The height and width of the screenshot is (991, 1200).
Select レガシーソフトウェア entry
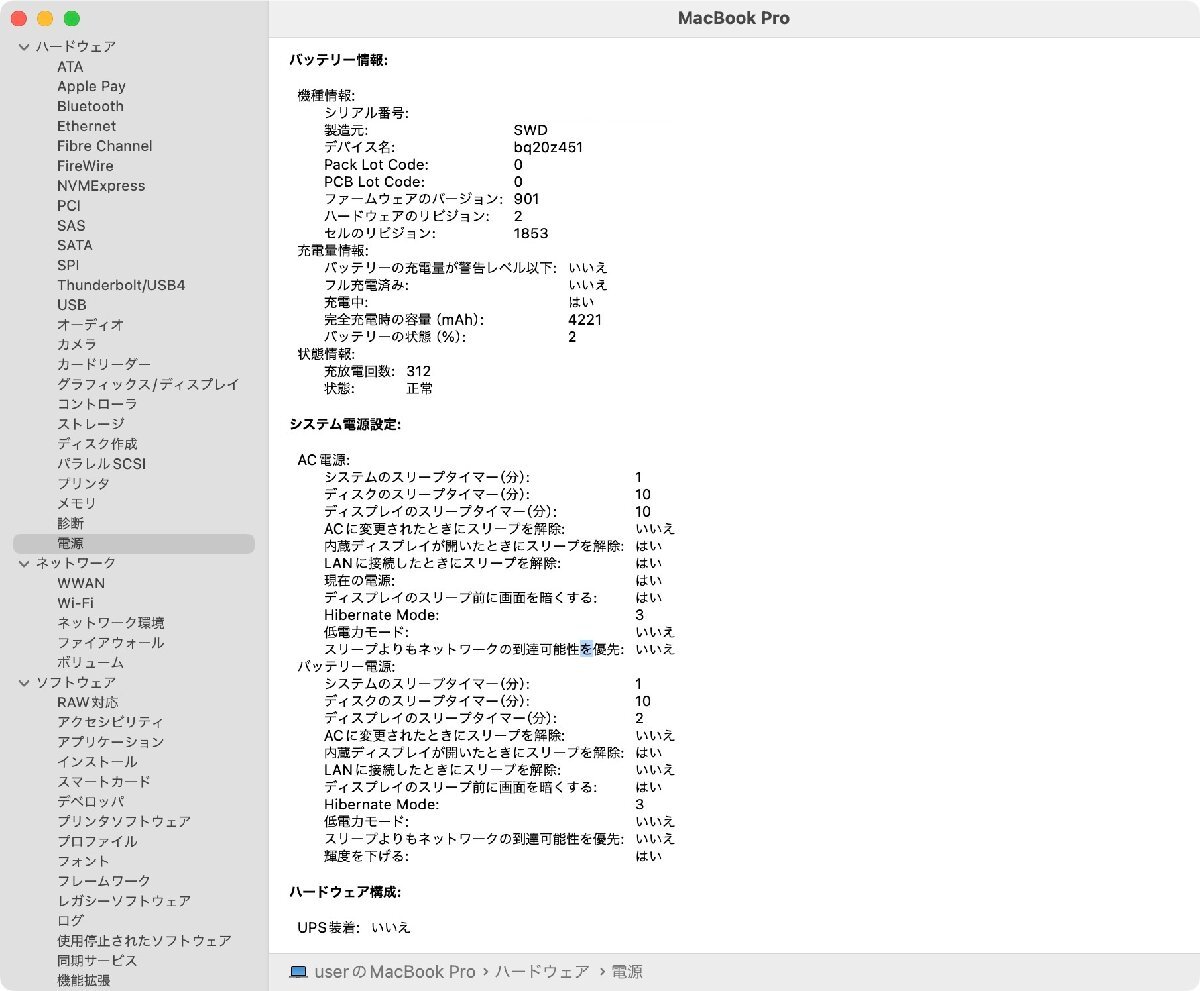click(124, 901)
